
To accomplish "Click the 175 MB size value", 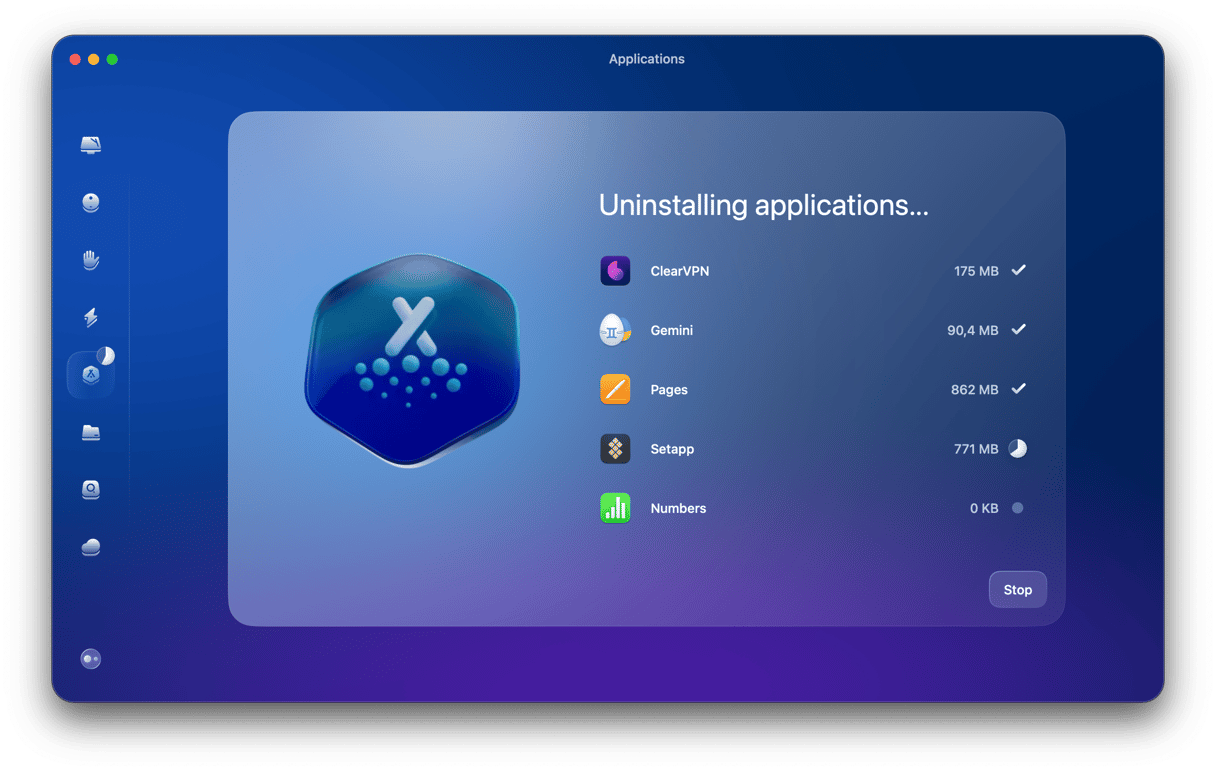I will coord(976,271).
